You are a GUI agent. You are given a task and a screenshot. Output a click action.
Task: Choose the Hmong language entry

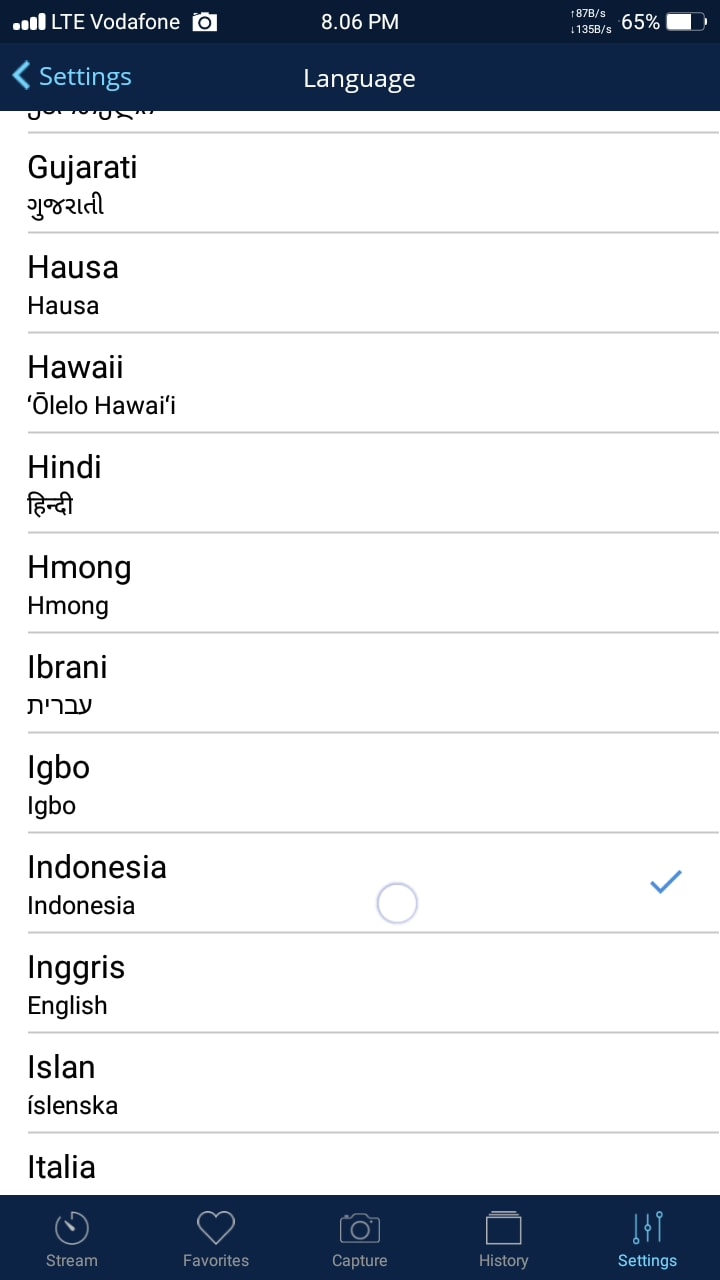360,583
